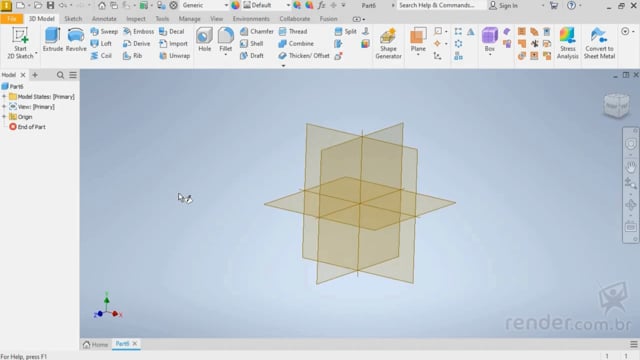The height and width of the screenshot is (360, 640).
Task: Choose the Loft tool
Action: coord(101,43)
